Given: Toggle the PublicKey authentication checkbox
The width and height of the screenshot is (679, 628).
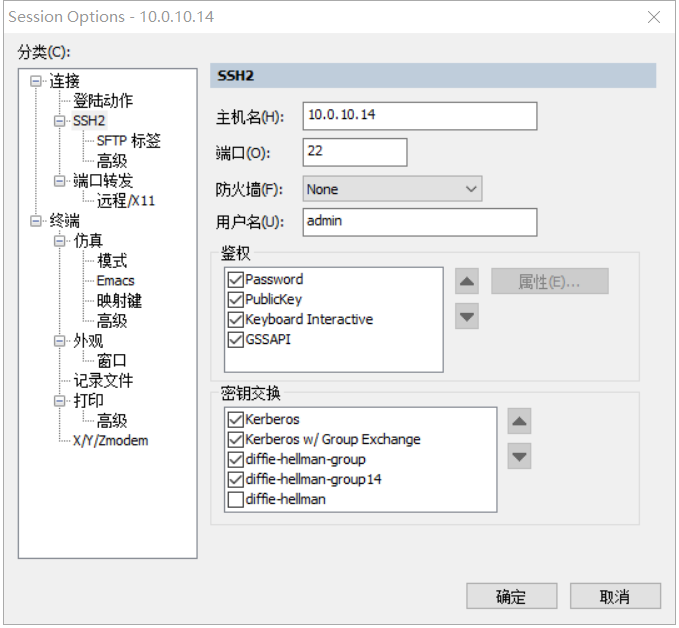Looking at the screenshot, I should [x=236, y=300].
